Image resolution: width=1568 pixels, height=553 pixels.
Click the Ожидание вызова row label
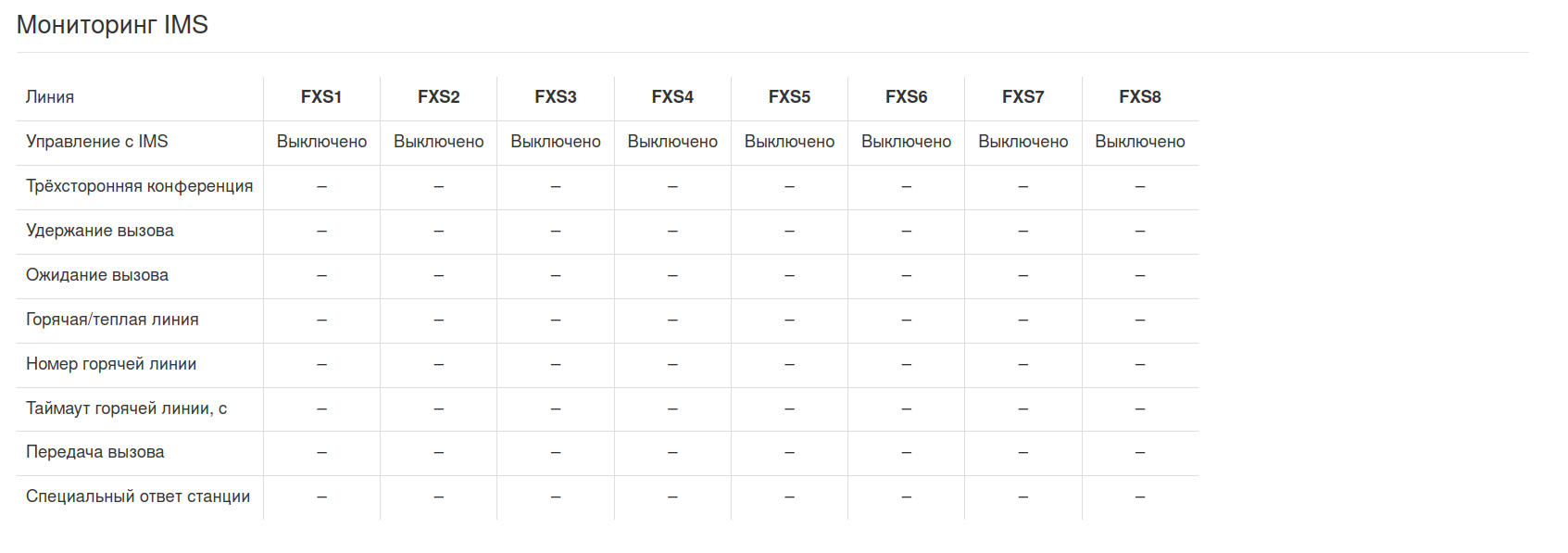click(x=97, y=275)
